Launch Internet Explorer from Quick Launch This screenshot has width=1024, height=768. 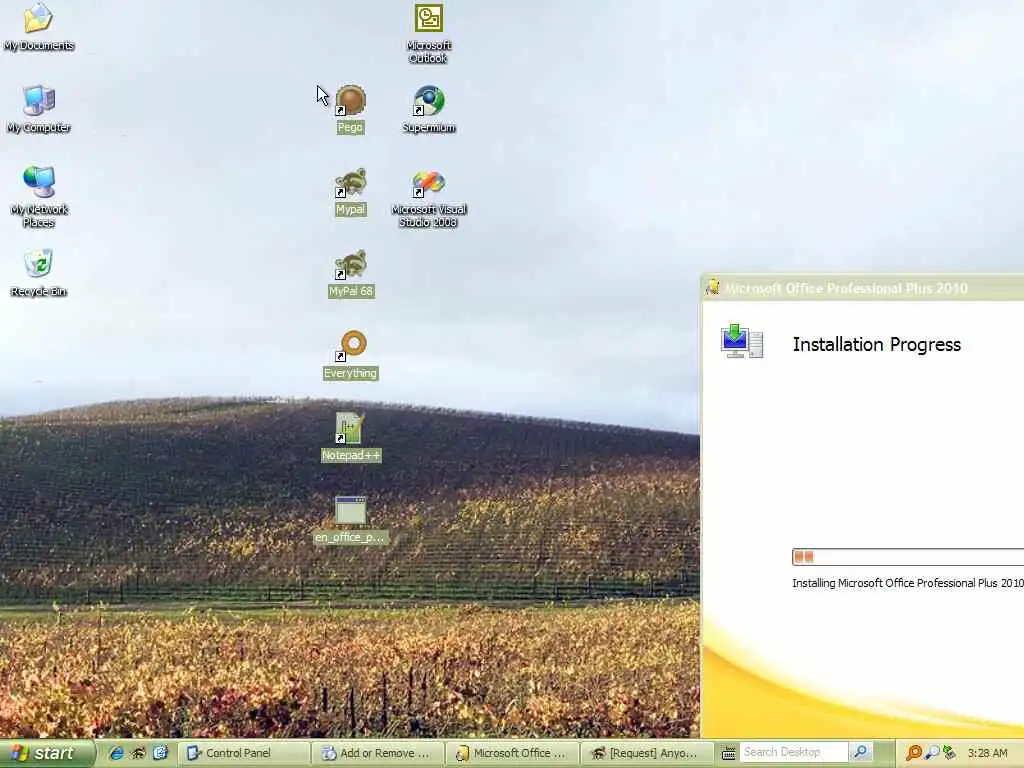click(x=116, y=753)
